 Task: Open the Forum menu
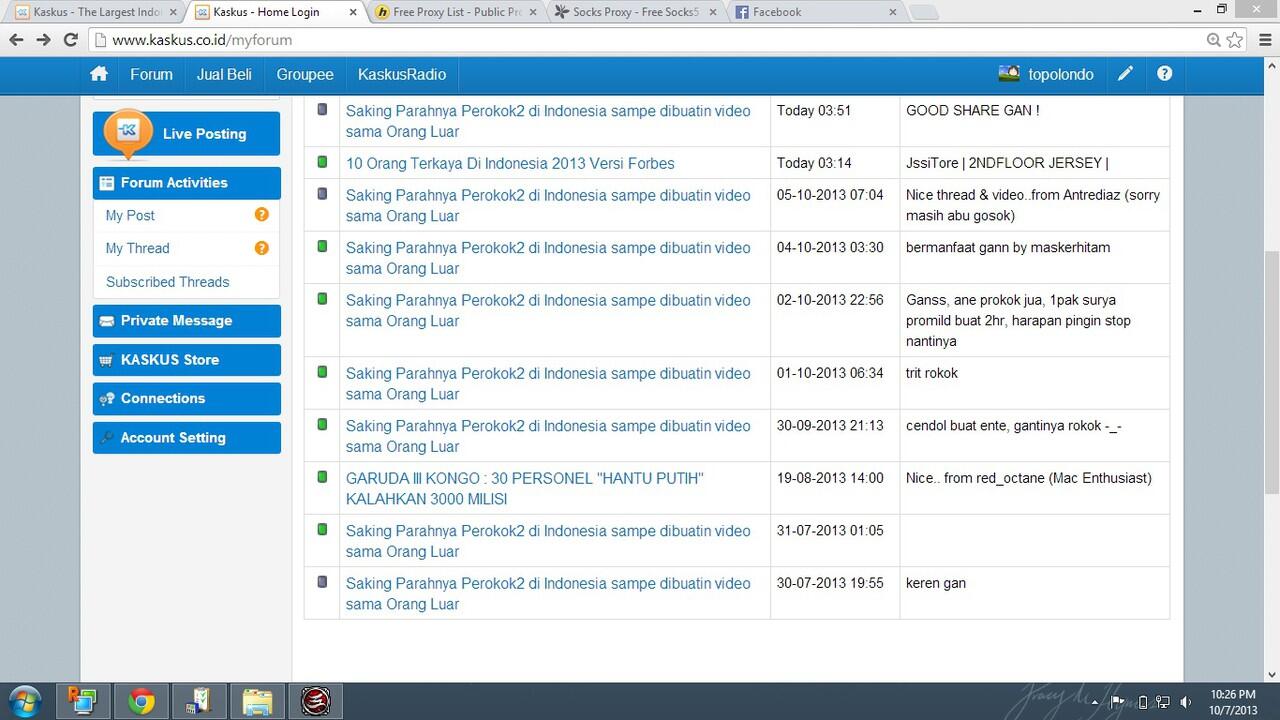point(151,74)
